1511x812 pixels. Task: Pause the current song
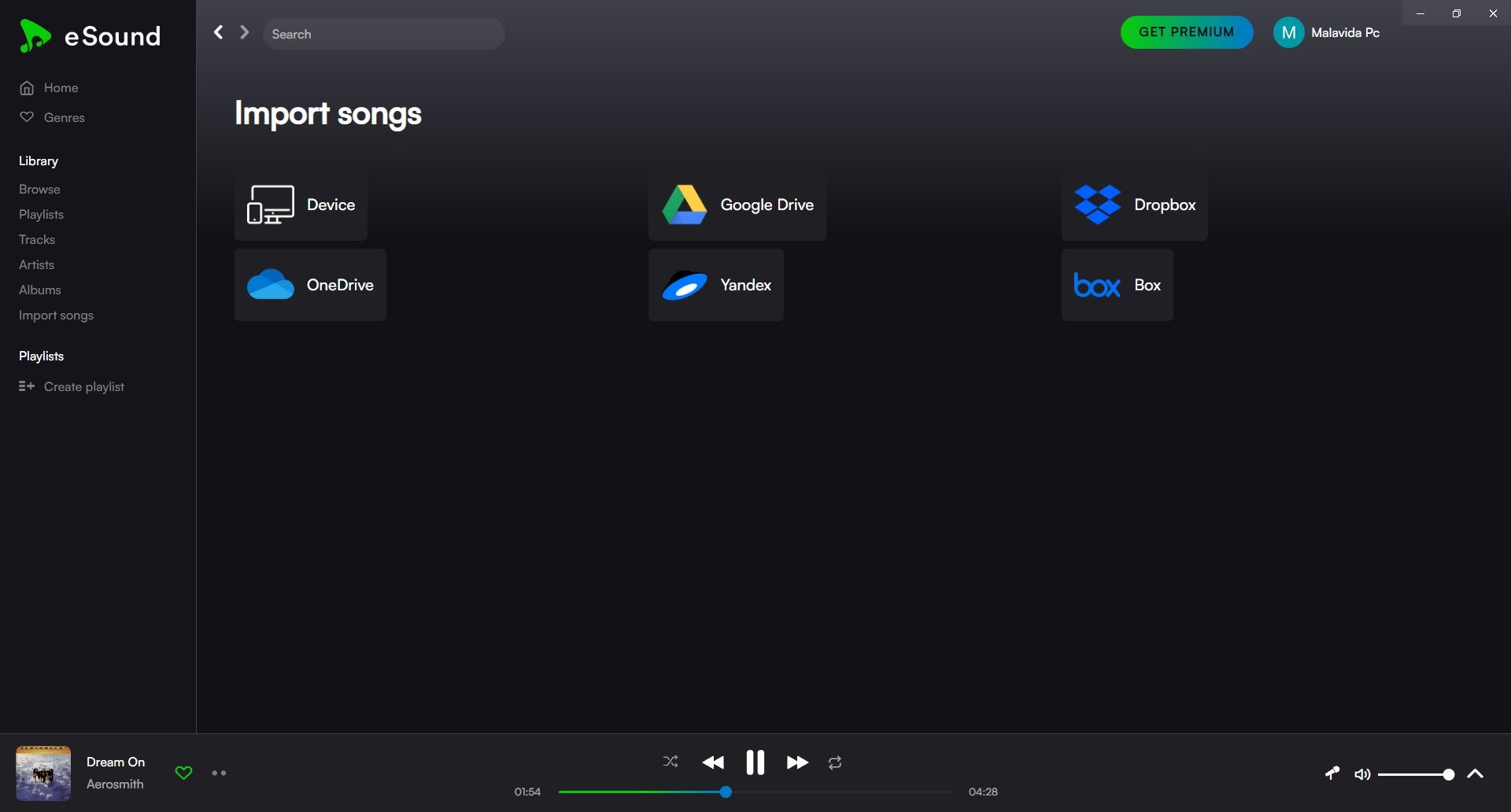[x=755, y=762]
